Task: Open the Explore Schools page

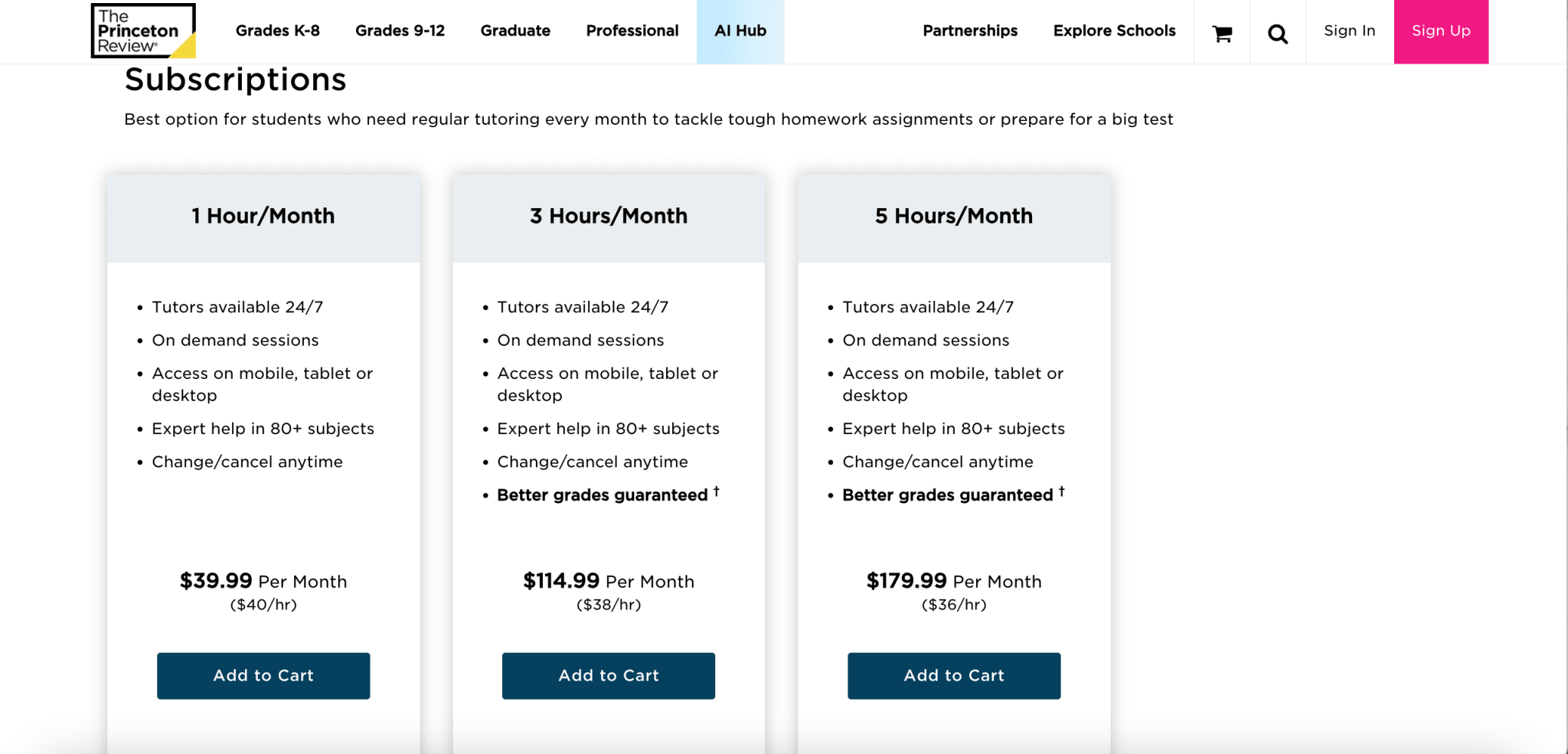Action: point(1114,31)
